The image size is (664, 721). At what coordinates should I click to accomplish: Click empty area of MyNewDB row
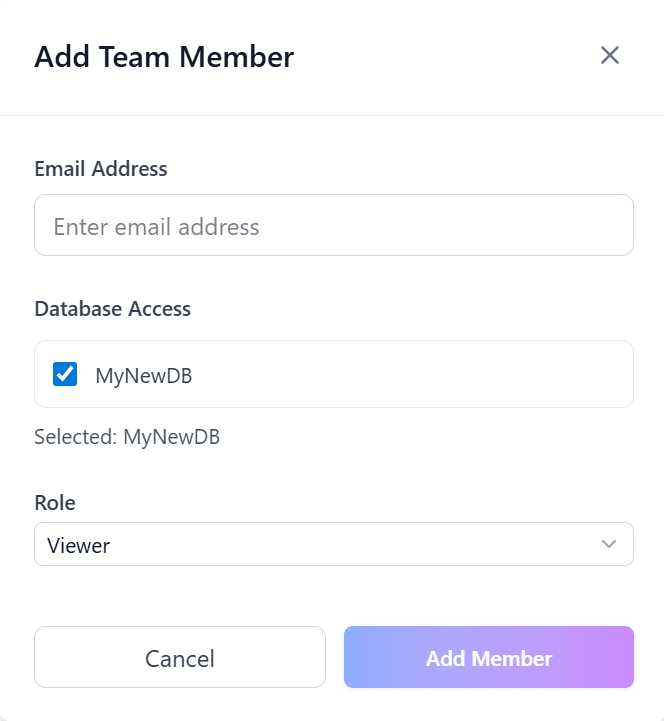[420, 375]
